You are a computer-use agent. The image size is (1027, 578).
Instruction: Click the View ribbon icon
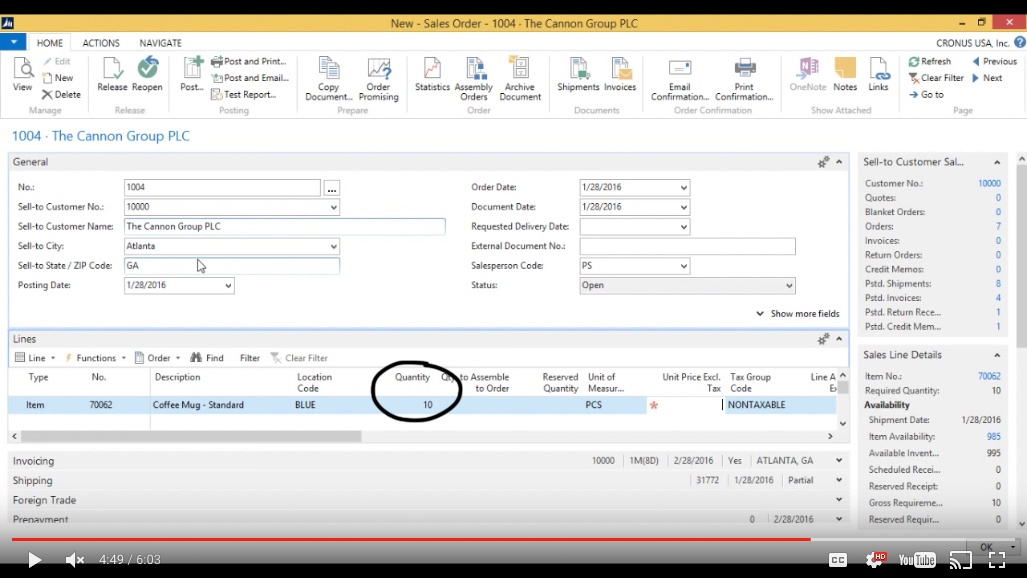22,74
